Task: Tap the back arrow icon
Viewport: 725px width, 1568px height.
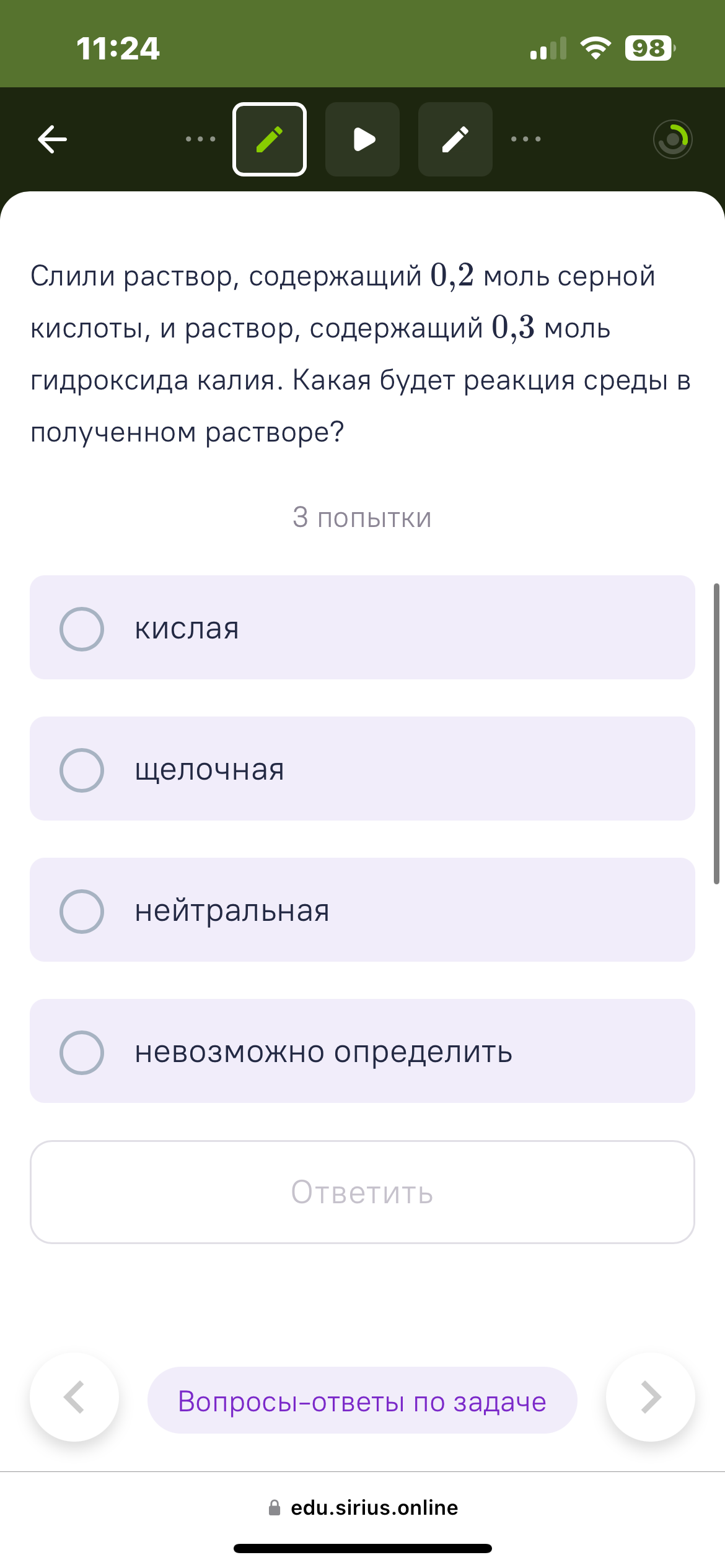Action: coord(53,139)
